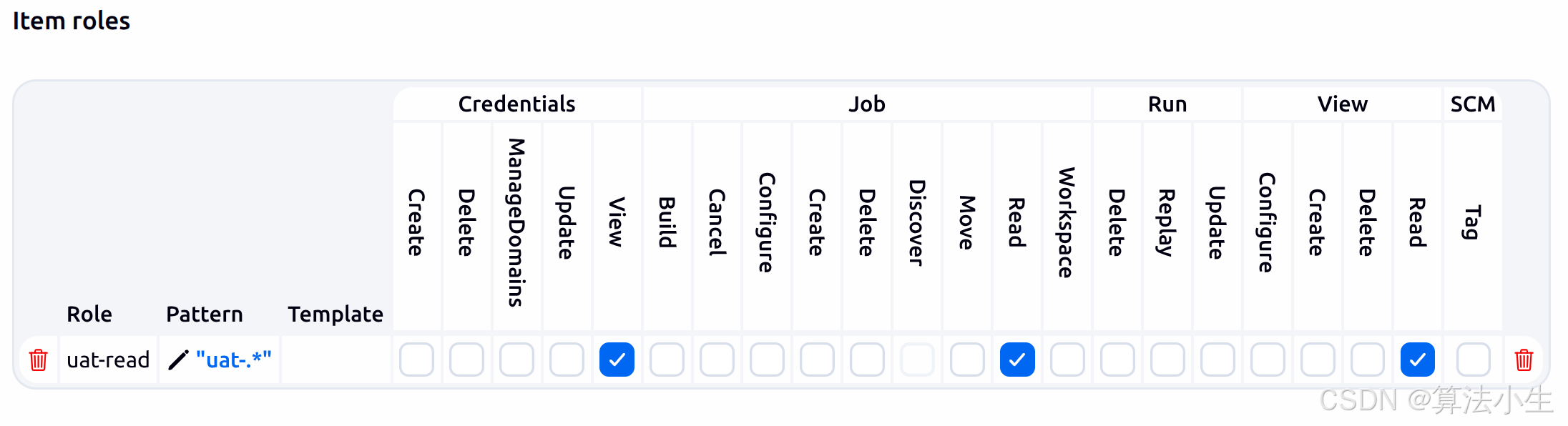Tick the Job Configure checkbox
The height and width of the screenshot is (426, 1568).
click(767, 360)
